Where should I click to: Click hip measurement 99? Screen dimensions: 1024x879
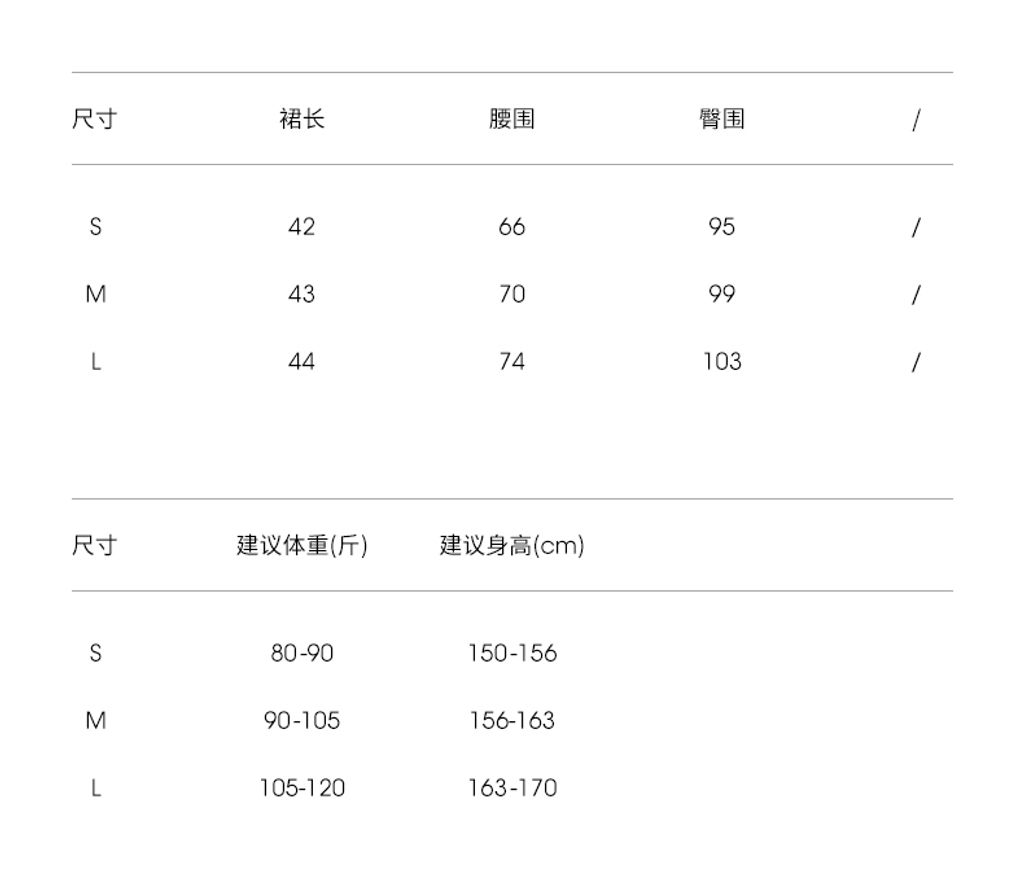click(x=721, y=294)
